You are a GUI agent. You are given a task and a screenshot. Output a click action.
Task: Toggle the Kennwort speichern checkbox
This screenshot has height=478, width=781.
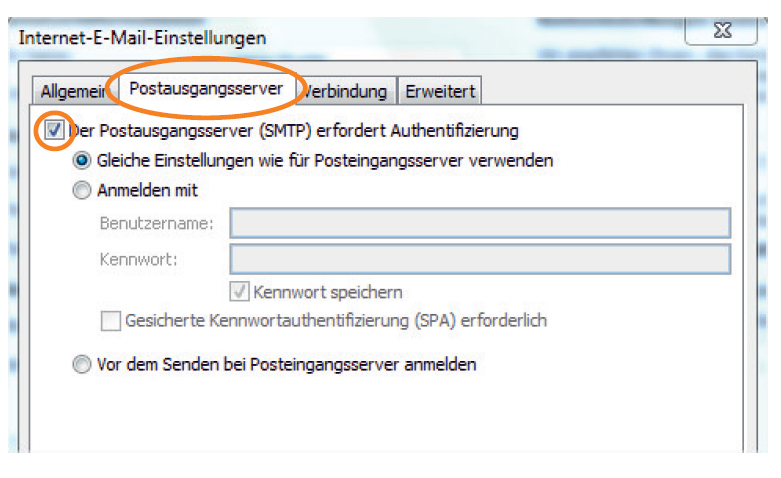point(240,292)
